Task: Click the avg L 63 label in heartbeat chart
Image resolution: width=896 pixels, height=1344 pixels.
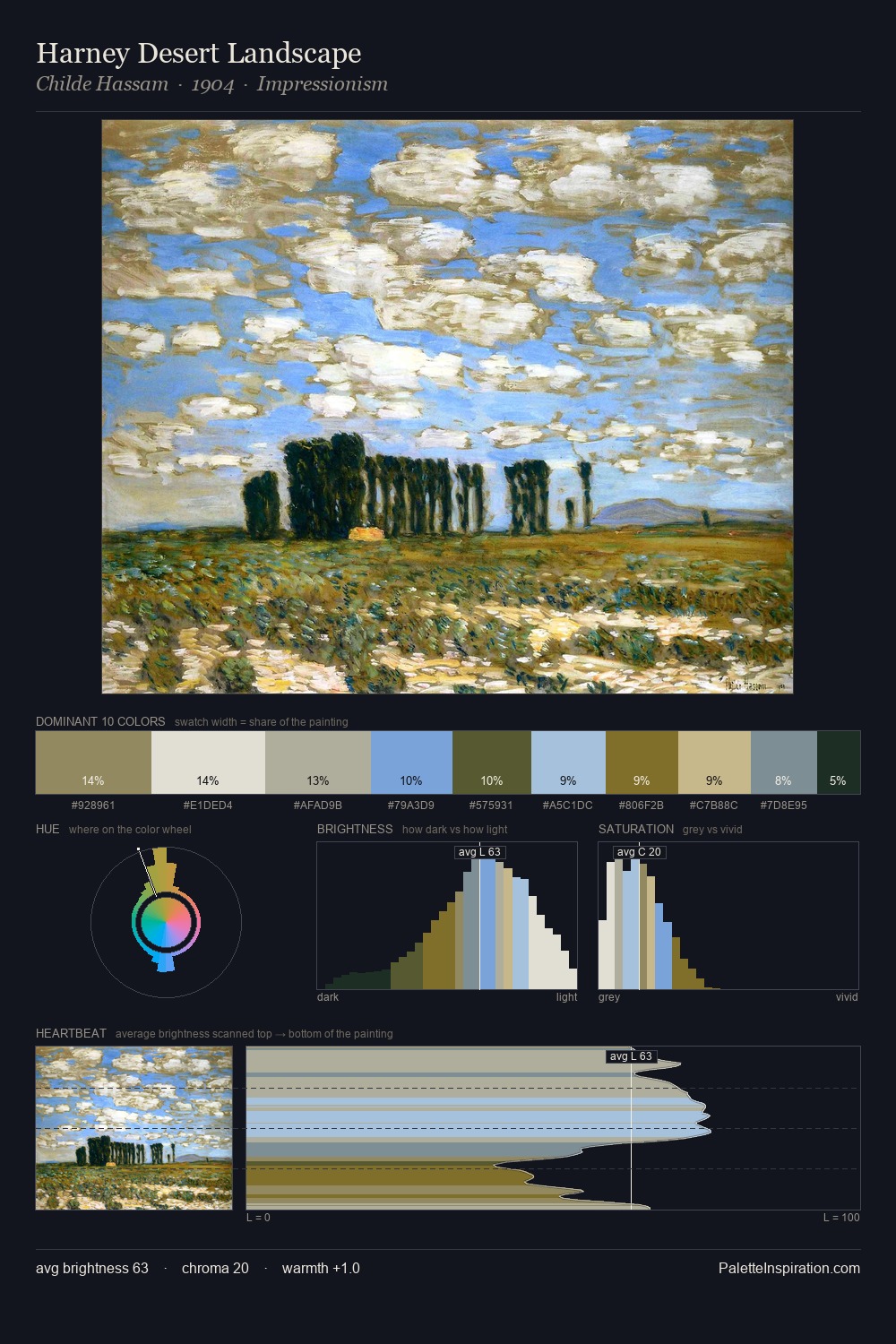Action: tap(631, 1056)
